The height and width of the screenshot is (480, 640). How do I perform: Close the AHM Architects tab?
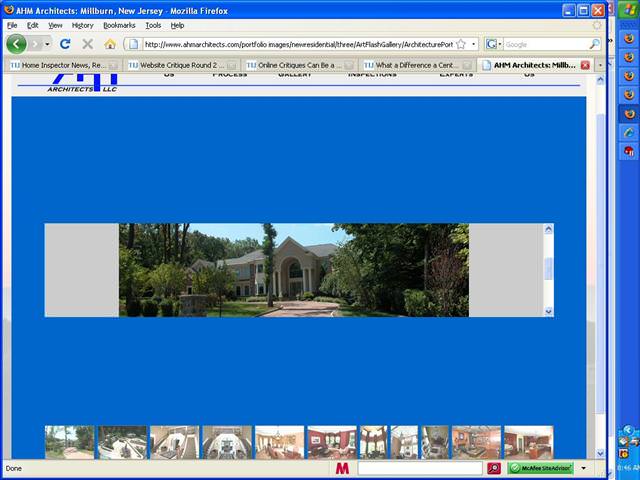[x=585, y=65]
